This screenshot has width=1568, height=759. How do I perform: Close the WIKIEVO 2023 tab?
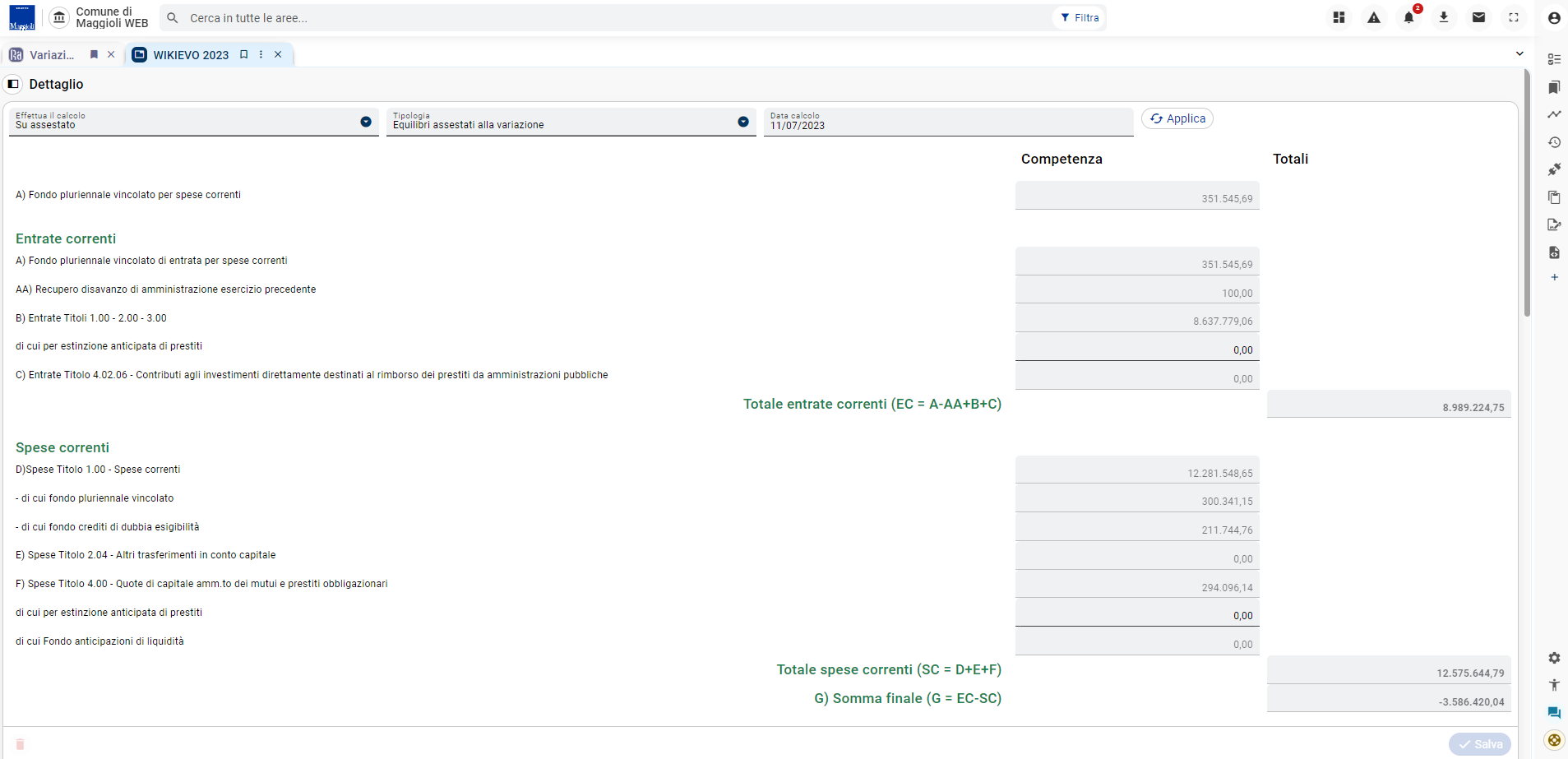[278, 54]
